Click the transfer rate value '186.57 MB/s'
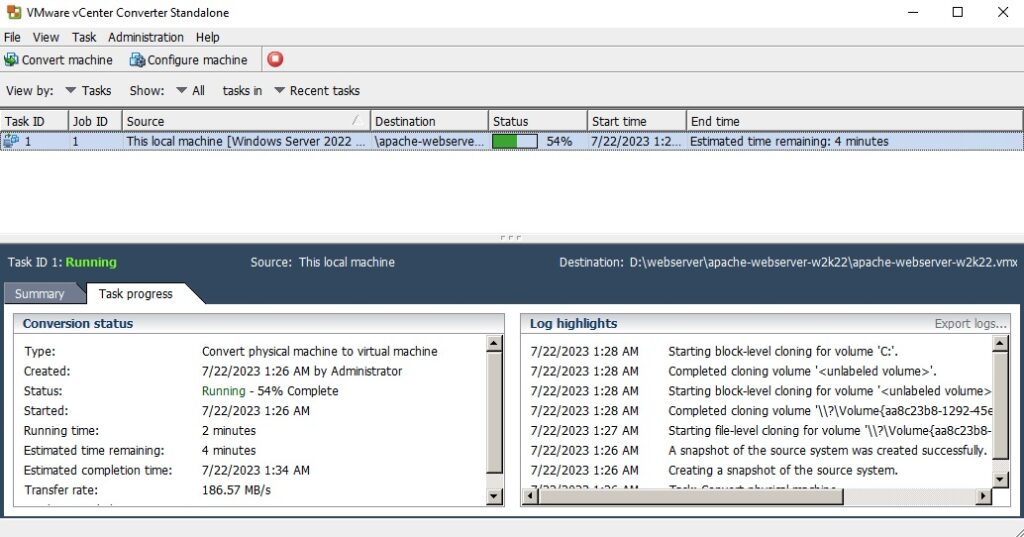The width and height of the screenshot is (1024, 537). coord(236,490)
